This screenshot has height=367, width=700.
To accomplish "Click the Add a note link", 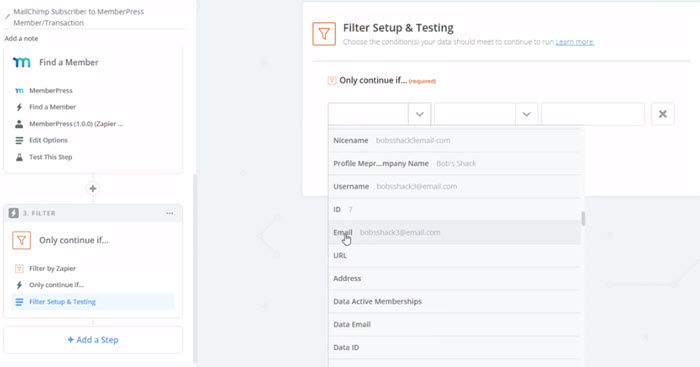I will pyautogui.click(x=21, y=38).
